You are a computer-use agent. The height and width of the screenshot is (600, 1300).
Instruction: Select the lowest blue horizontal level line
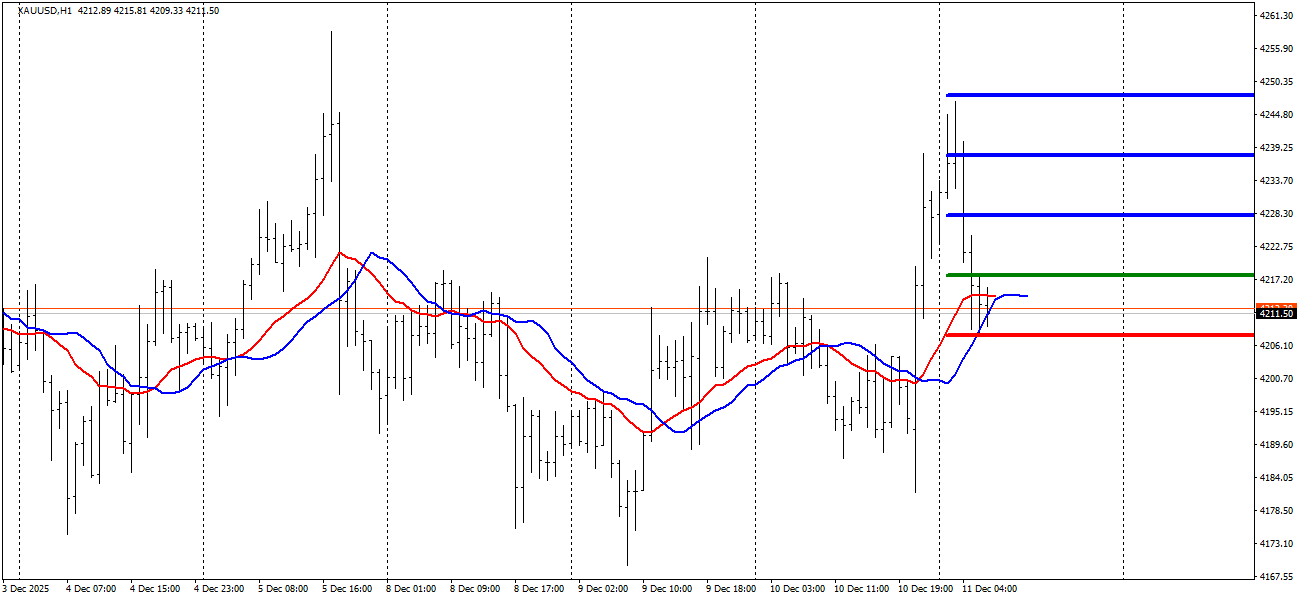tap(1100, 215)
